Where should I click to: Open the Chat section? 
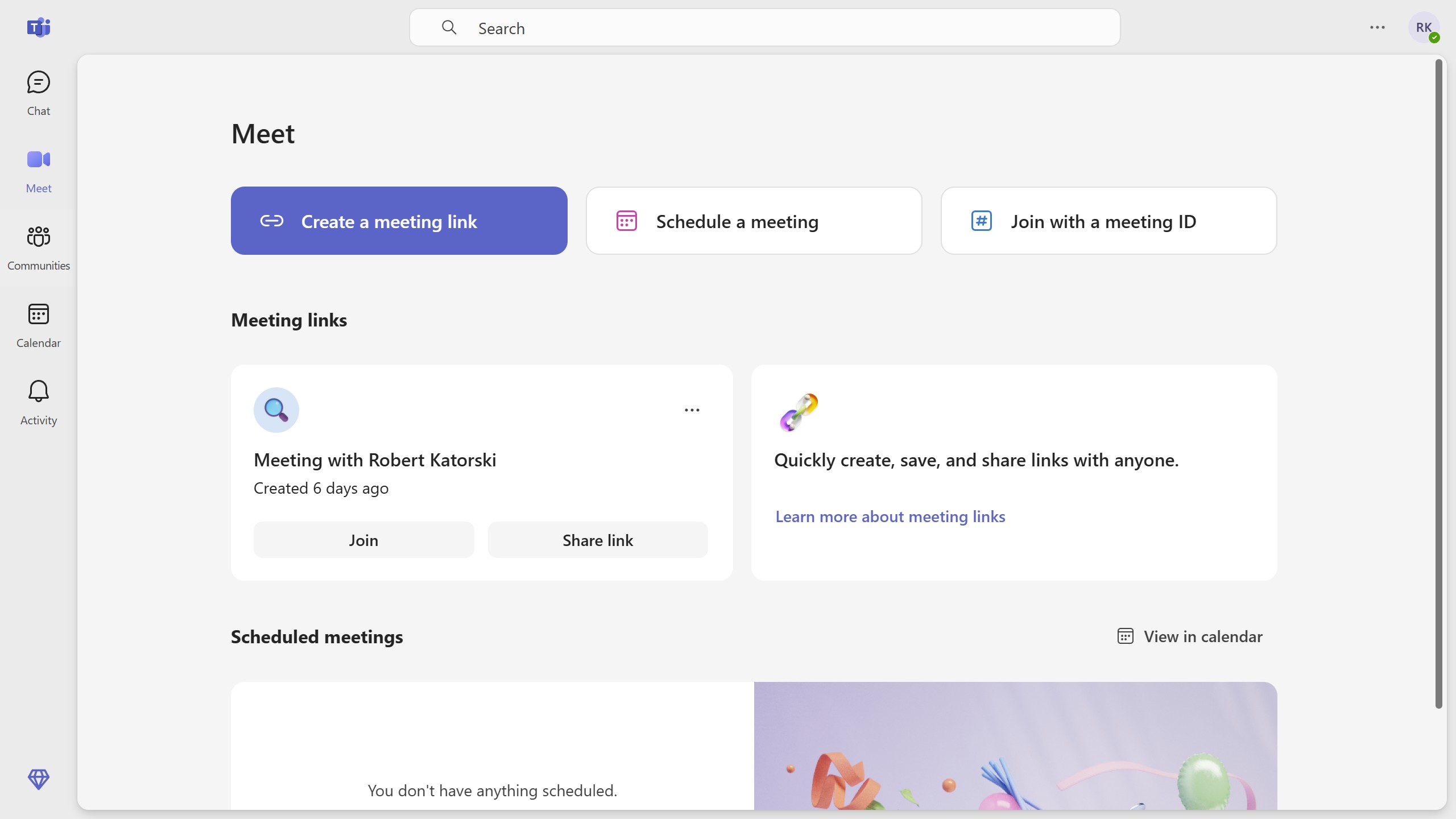39,94
